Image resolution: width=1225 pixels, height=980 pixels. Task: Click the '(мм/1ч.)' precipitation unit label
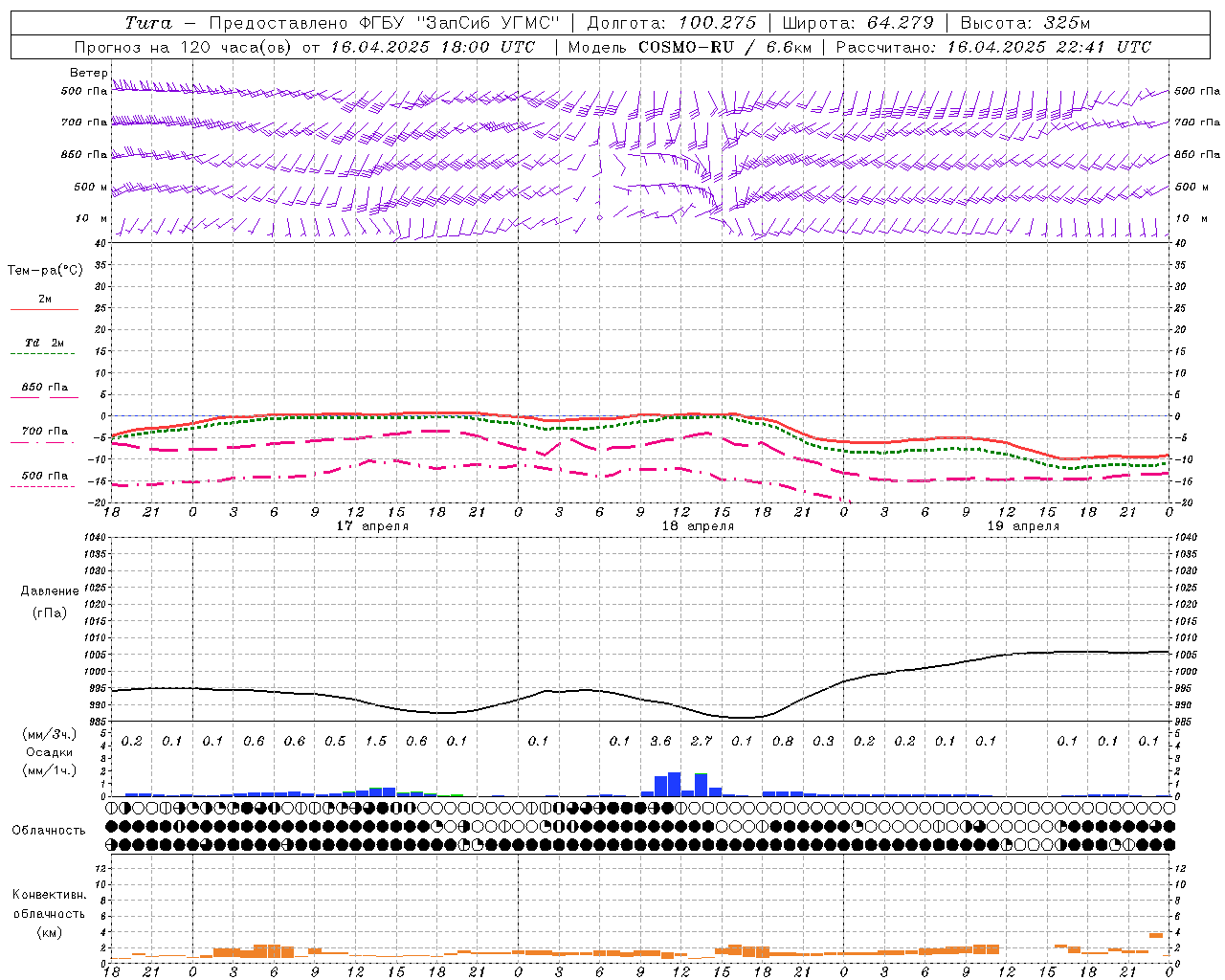click(50, 769)
